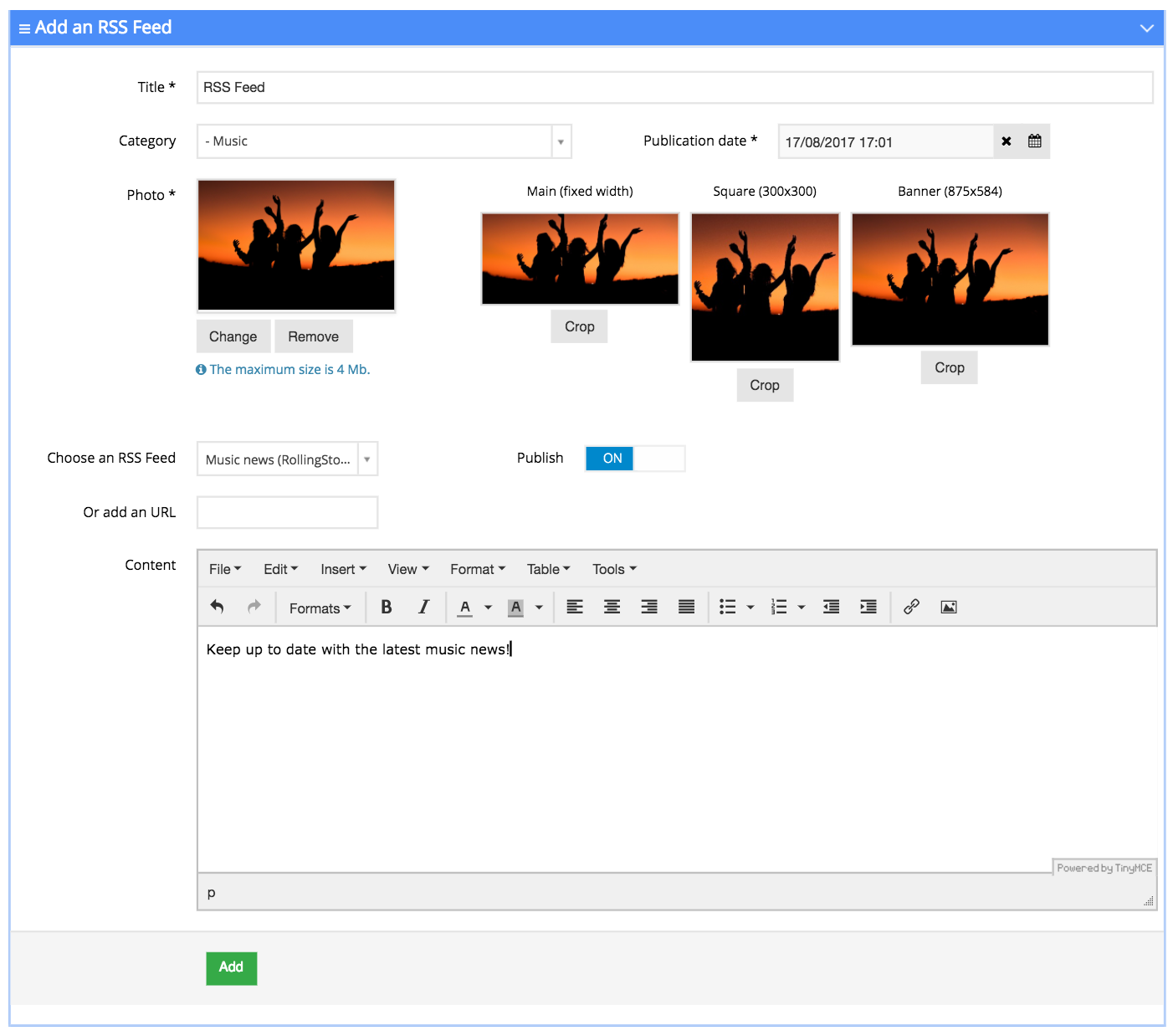Expand numbered list style options
This screenshot has width=1173, height=1036.
click(x=802, y=608)
